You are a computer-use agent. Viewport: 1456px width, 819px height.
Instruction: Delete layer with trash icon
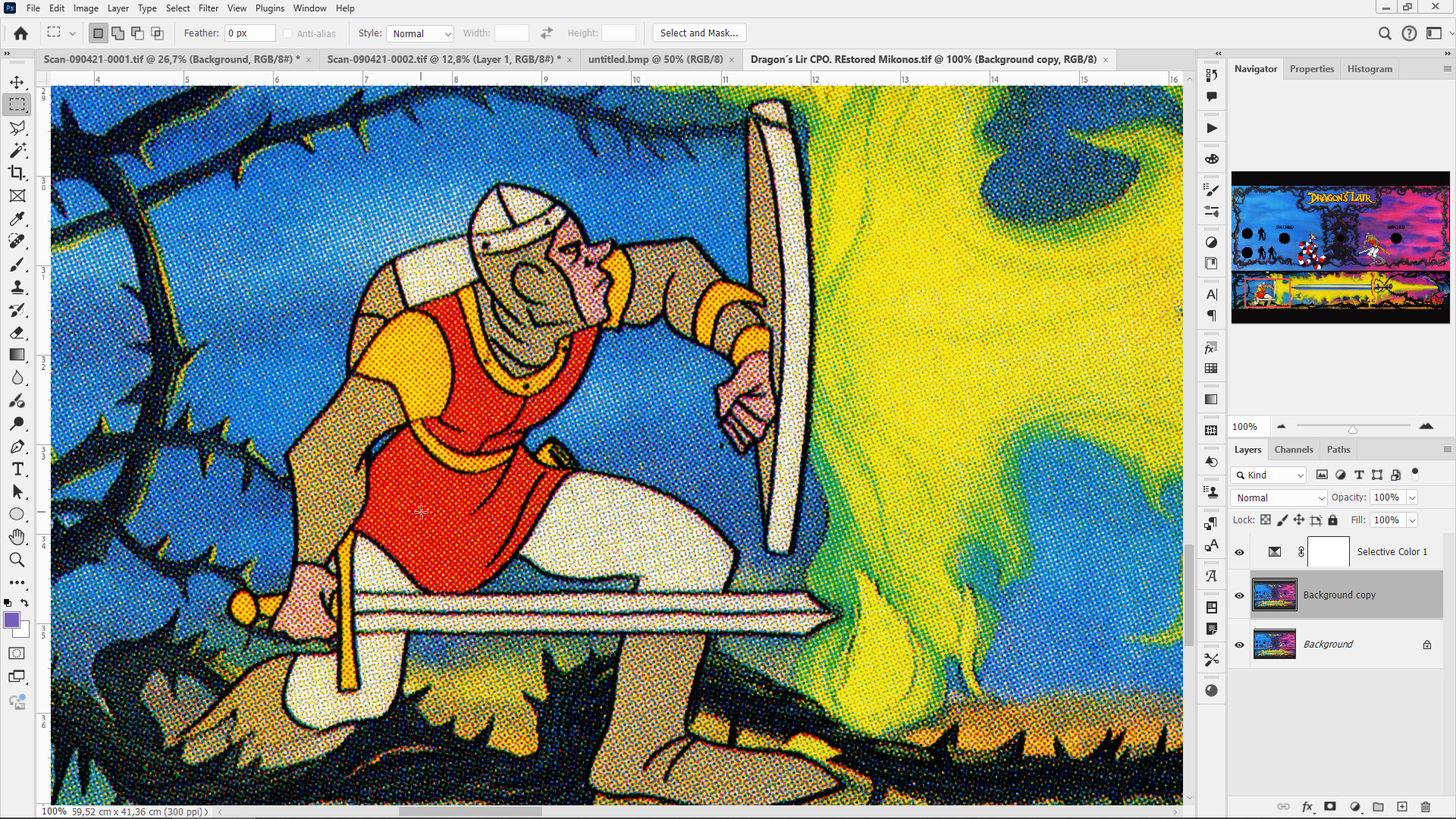pos(1426,807)
